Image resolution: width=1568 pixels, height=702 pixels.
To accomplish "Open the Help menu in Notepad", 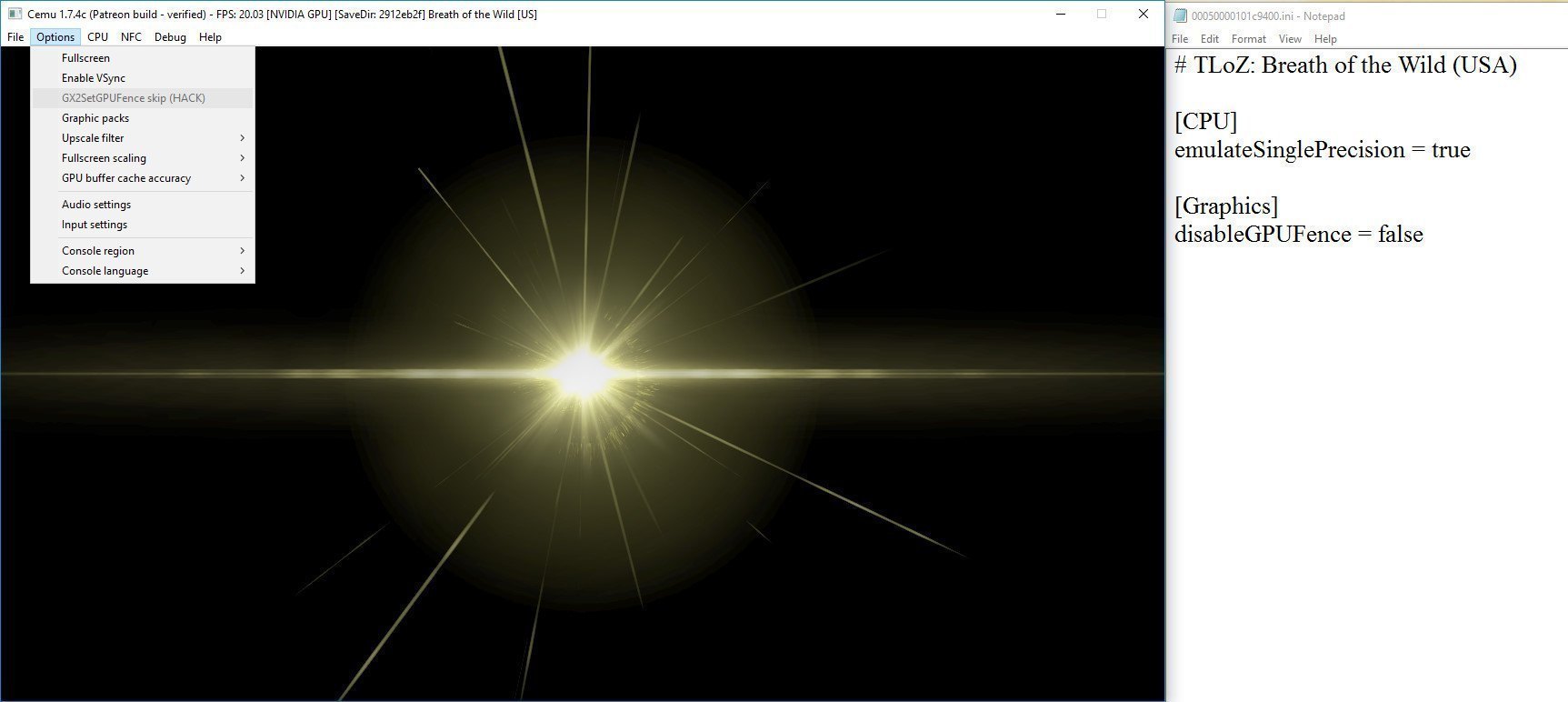I will point(1325,39).
